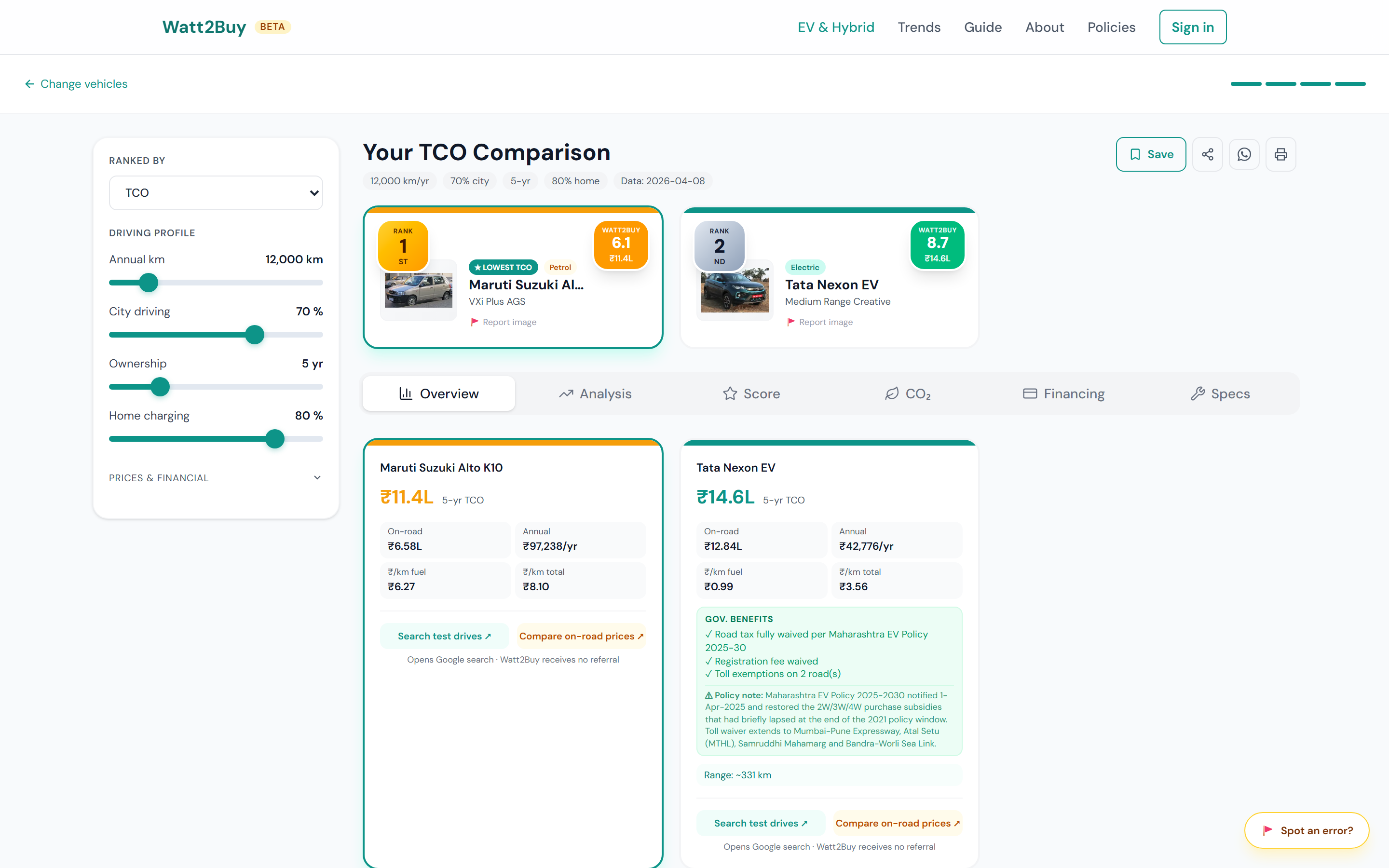Click the Change vehicles back link
This screenshot has height=868, width=1389.
coord(76,84)
